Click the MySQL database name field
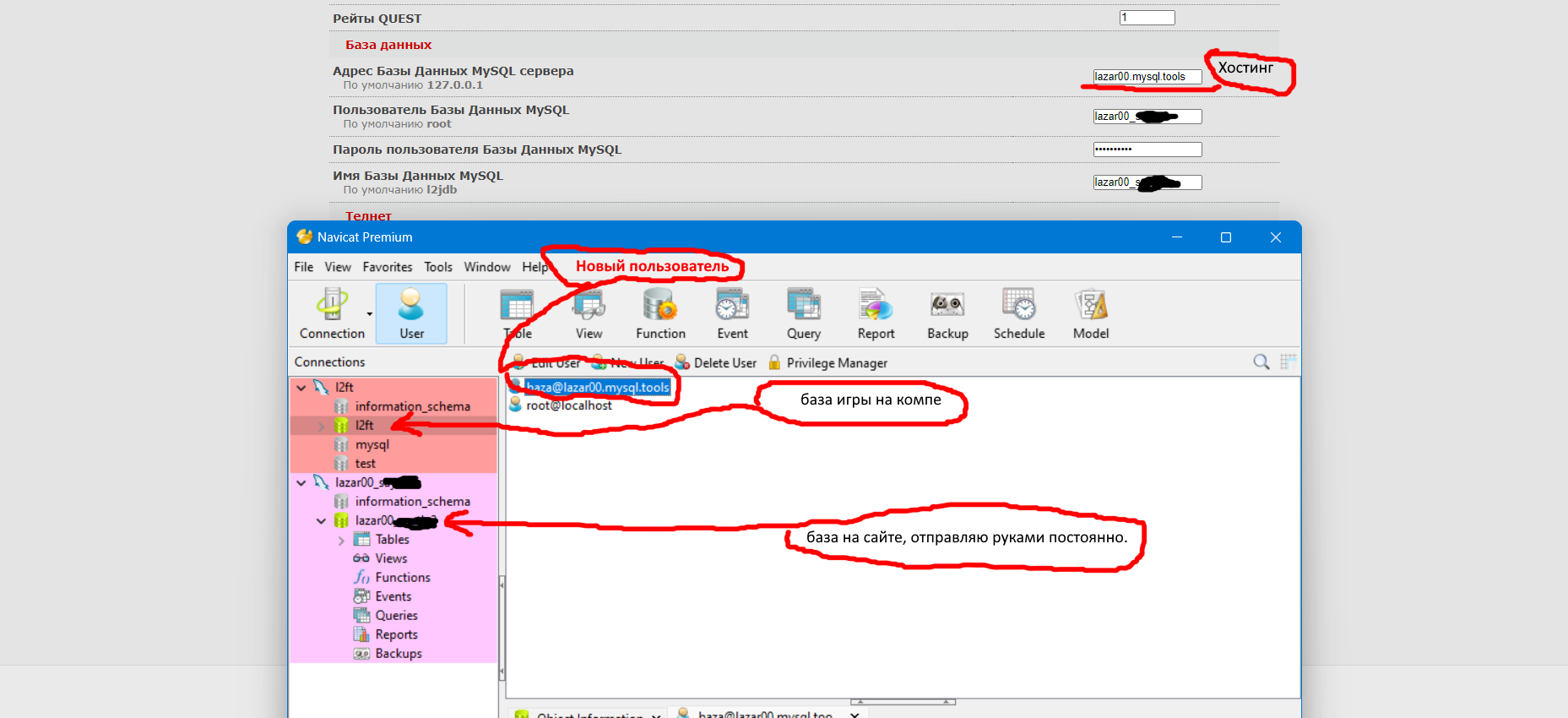 [1147, 182]
